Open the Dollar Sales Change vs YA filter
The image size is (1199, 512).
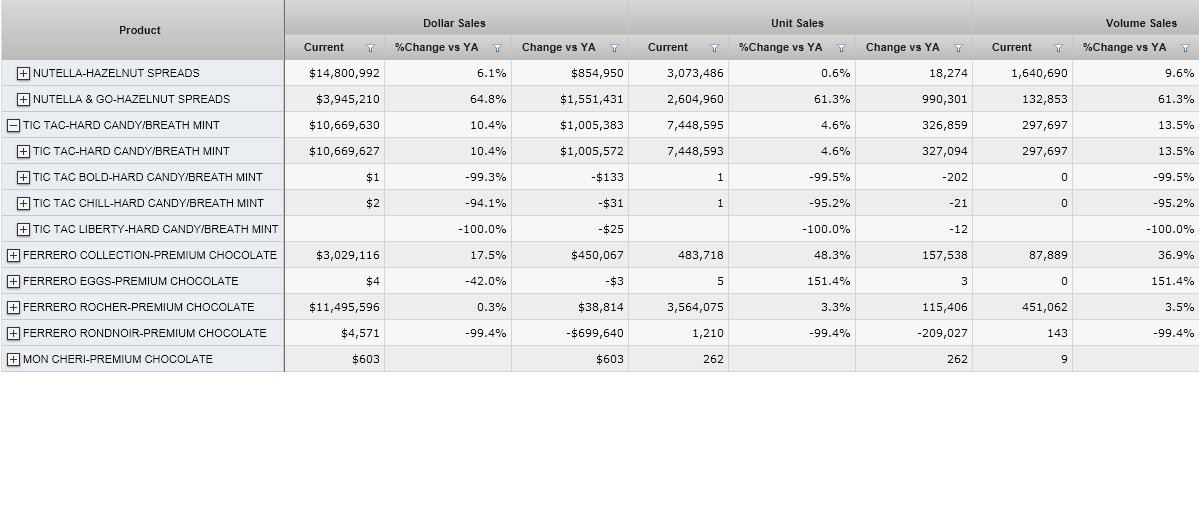pyautogui.click(x=614, y=48)
